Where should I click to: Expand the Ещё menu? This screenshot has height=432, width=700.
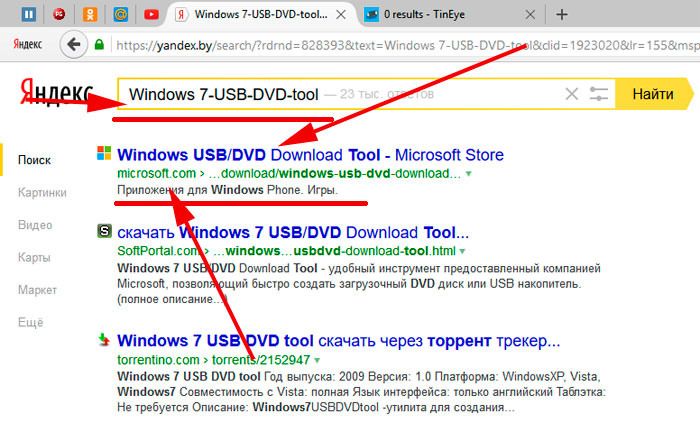30,322
